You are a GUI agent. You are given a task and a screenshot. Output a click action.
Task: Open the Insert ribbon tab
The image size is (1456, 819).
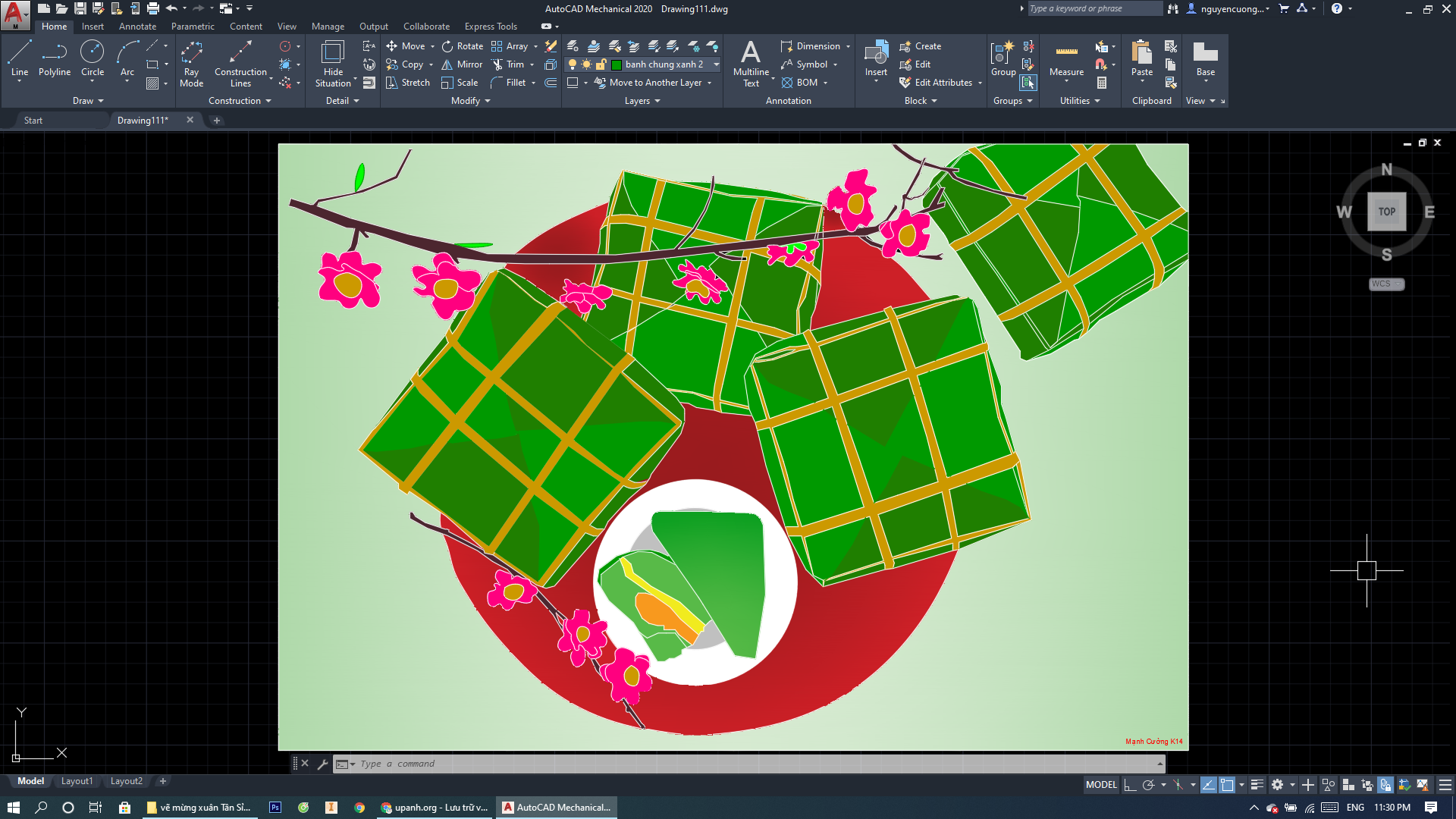[93, 27]
